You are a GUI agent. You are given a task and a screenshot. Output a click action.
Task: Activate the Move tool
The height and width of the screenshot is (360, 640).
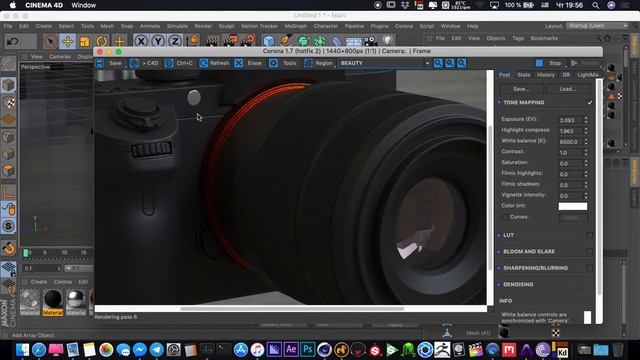click(67, 42)
